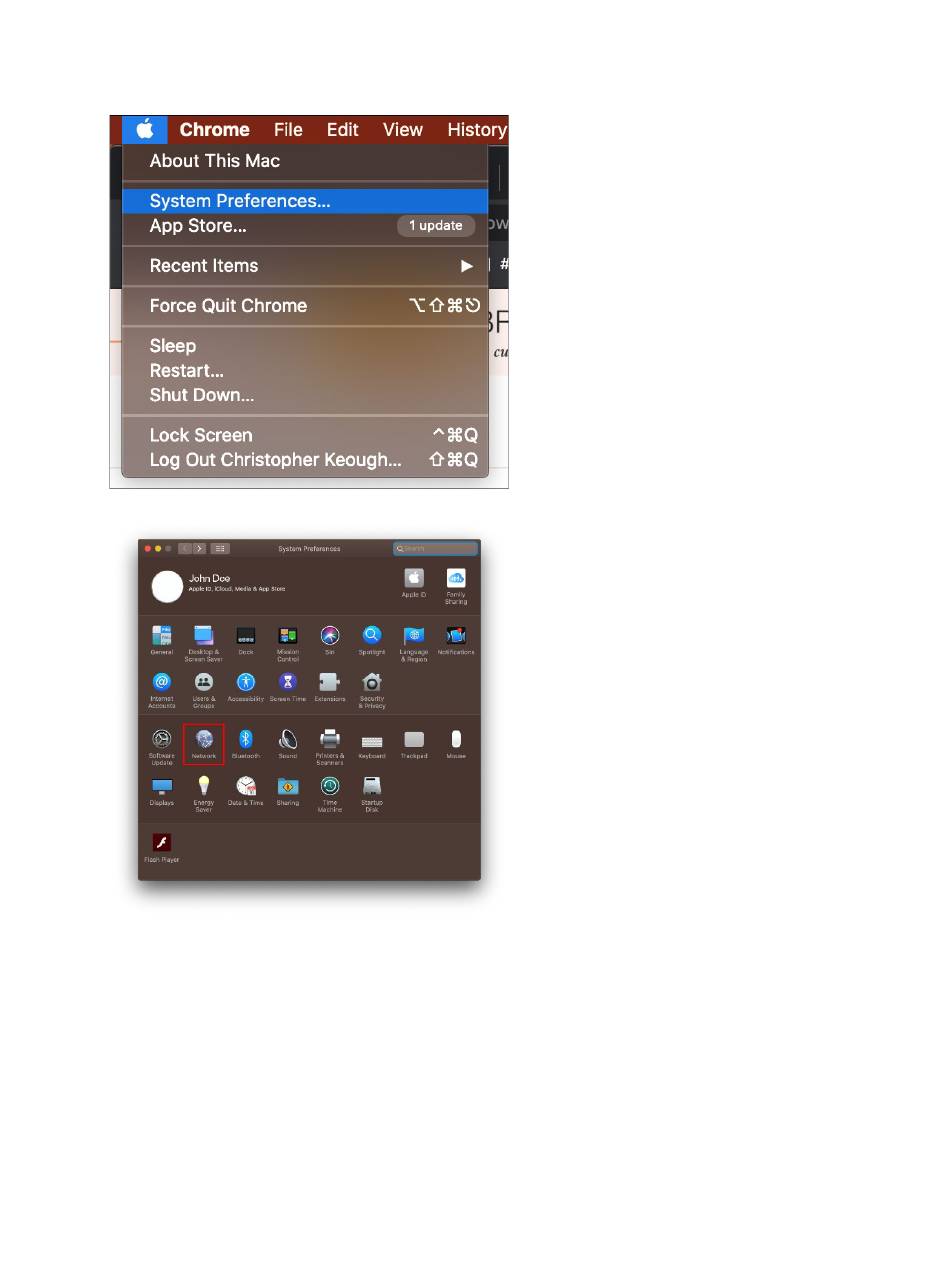Viewport: 950px width, 1284px height.
Task: Click the System Preferences search field
Action: [435, 548]
